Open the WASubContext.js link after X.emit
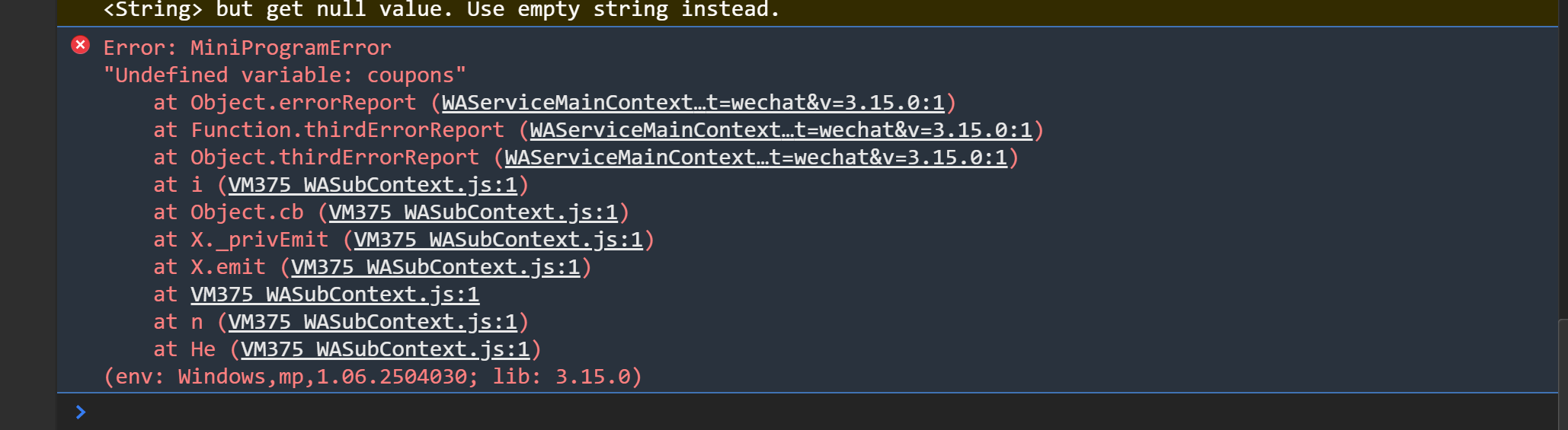 (435, 267)
